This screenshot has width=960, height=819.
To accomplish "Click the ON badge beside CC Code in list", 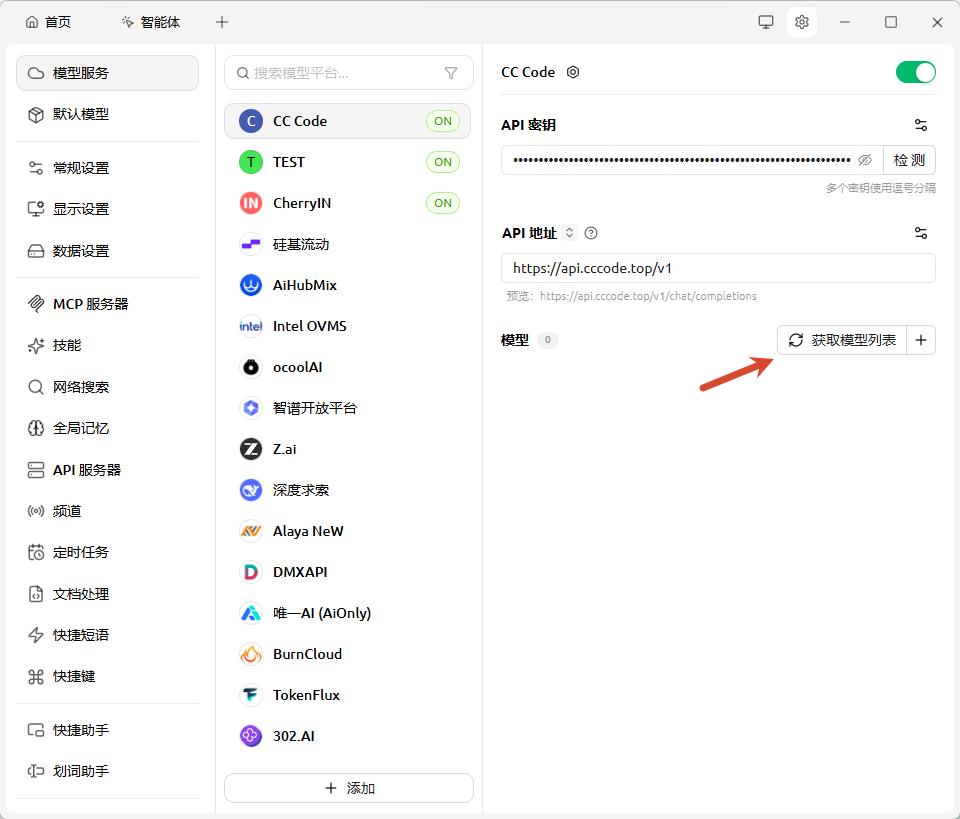I will tap(443, 121).
